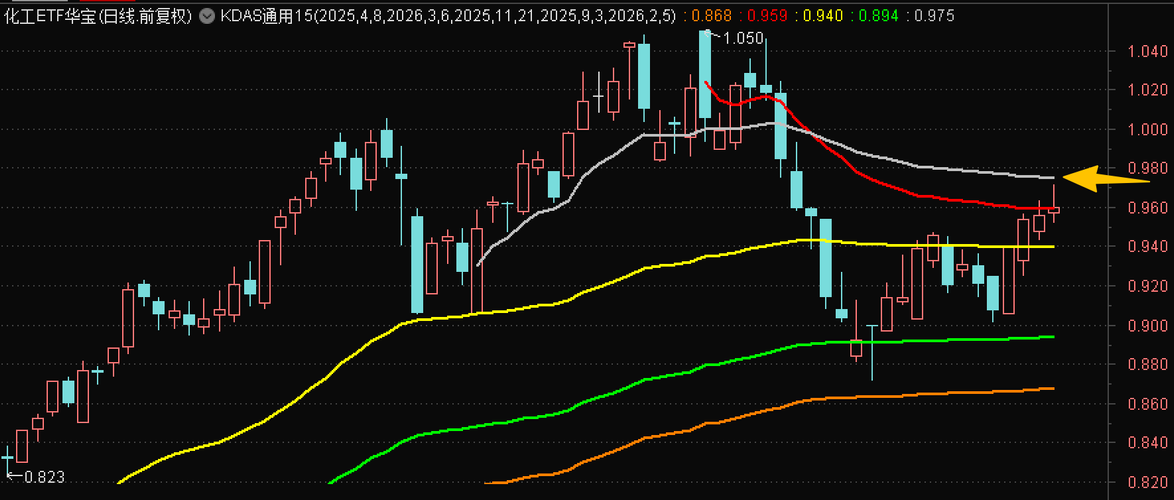Open the indicator dropdown icon beside the chart title
The height and width of the screenshot is (500, 1174).
[x=207, y=15]
